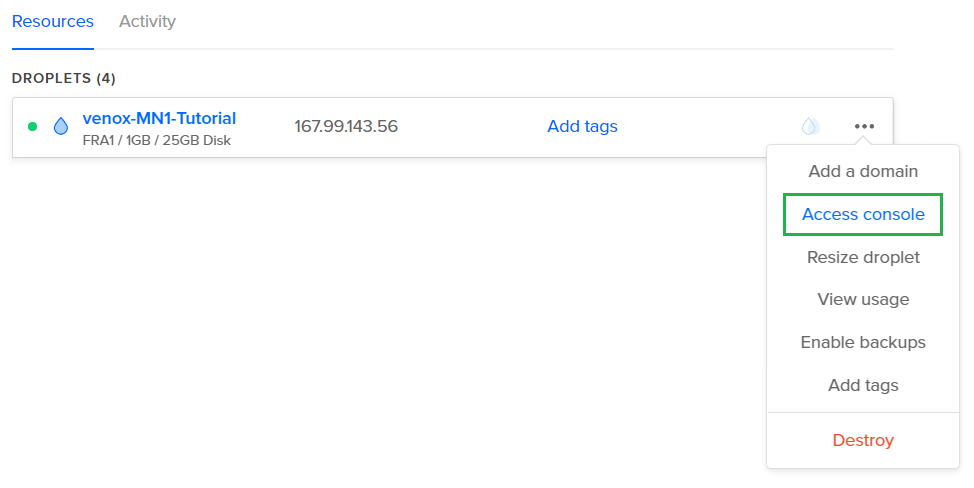Screen dimensions: 974x488
Task: Pick Add tags in the dropdown menu
Action: click(x=863, y=385)
